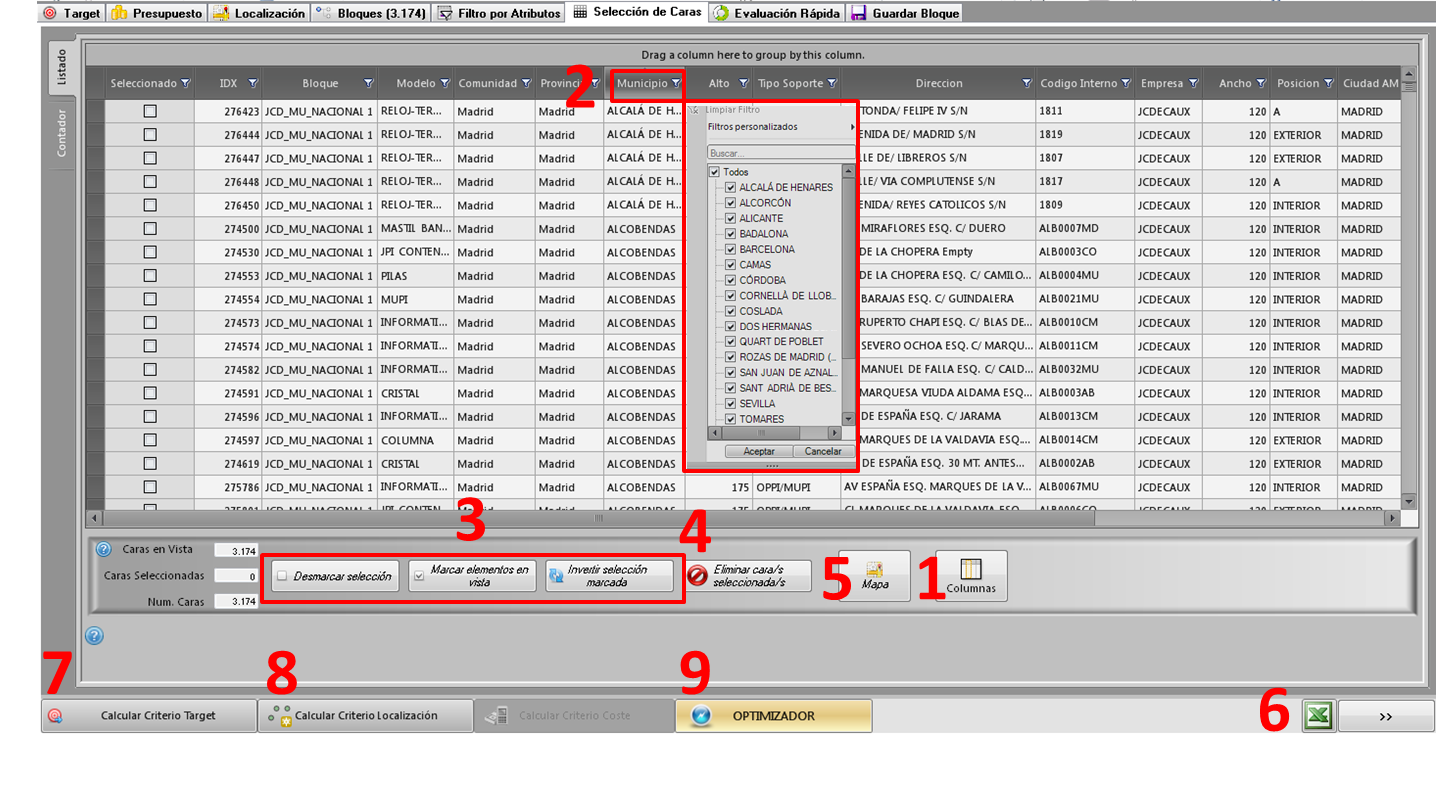Check the Seleccionado box for row 276423
Viewport: 1436px width, 789px height.
coord(150,111)
